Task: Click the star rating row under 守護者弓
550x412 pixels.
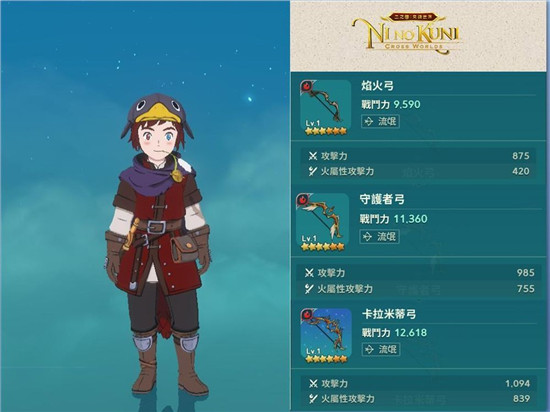Action: (x=322, y=246)
